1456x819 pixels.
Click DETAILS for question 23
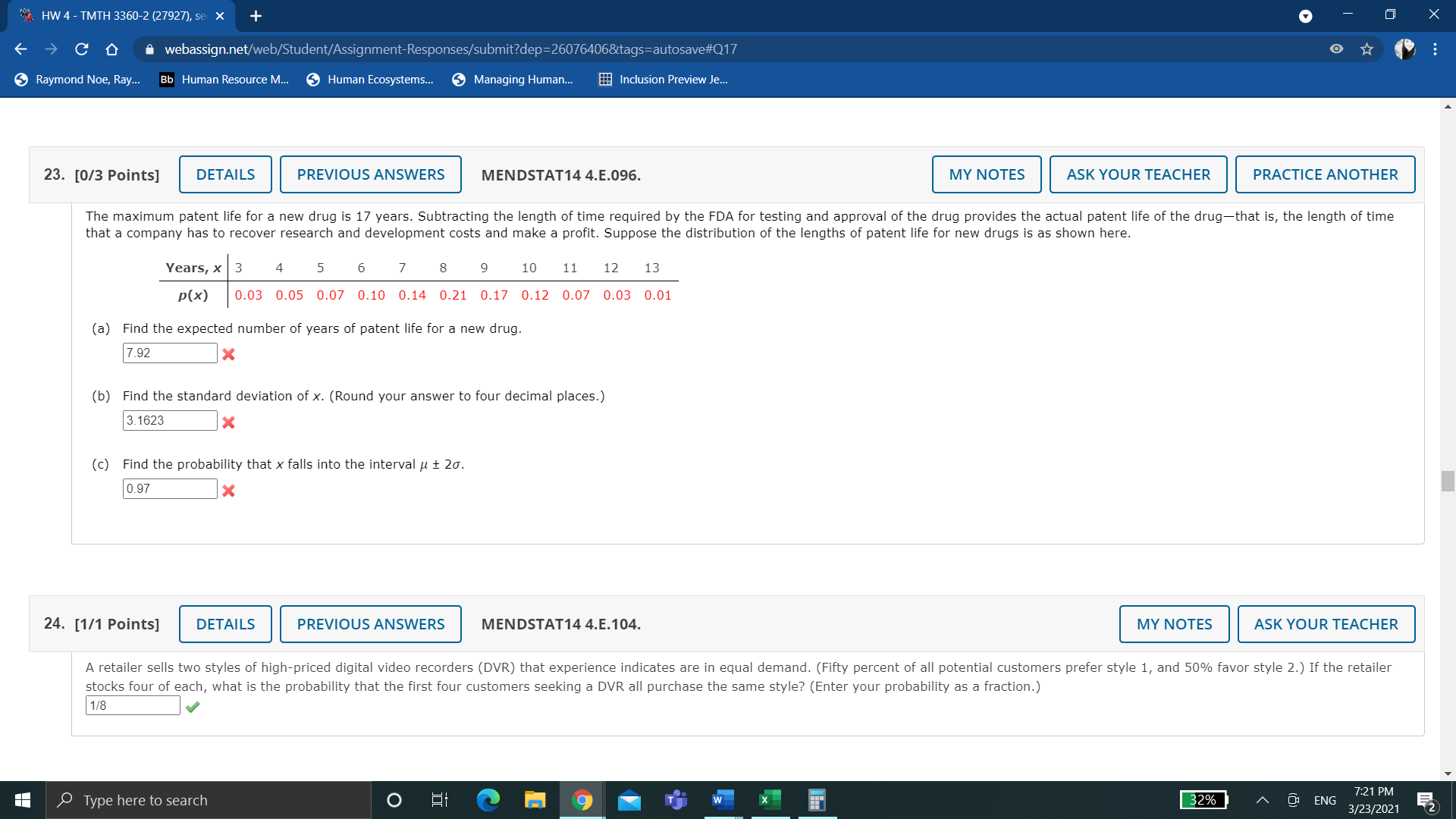(224, 174)
